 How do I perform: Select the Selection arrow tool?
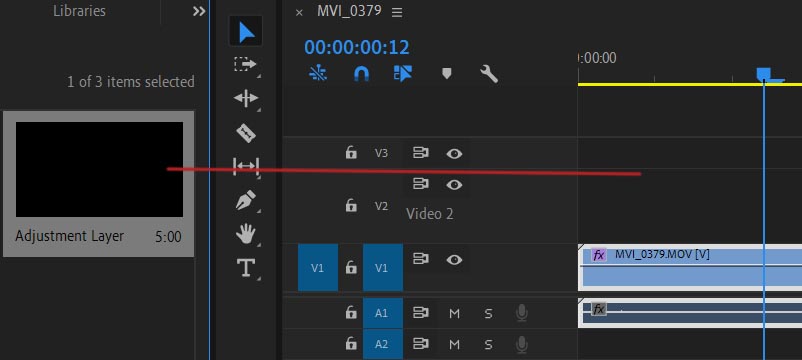[x=246, y=32]
